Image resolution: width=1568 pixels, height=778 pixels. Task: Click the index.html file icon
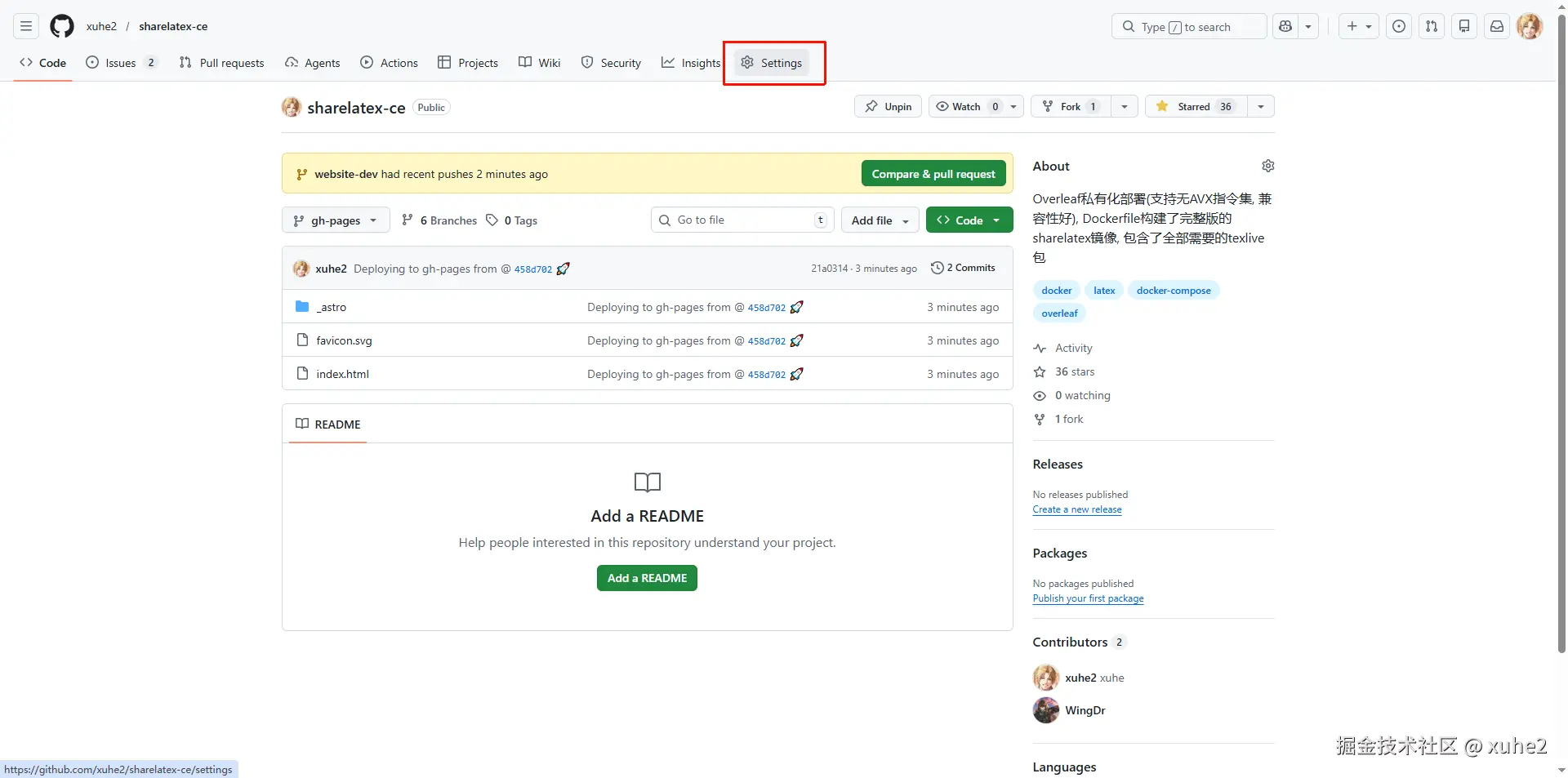[x=302, y=374]
